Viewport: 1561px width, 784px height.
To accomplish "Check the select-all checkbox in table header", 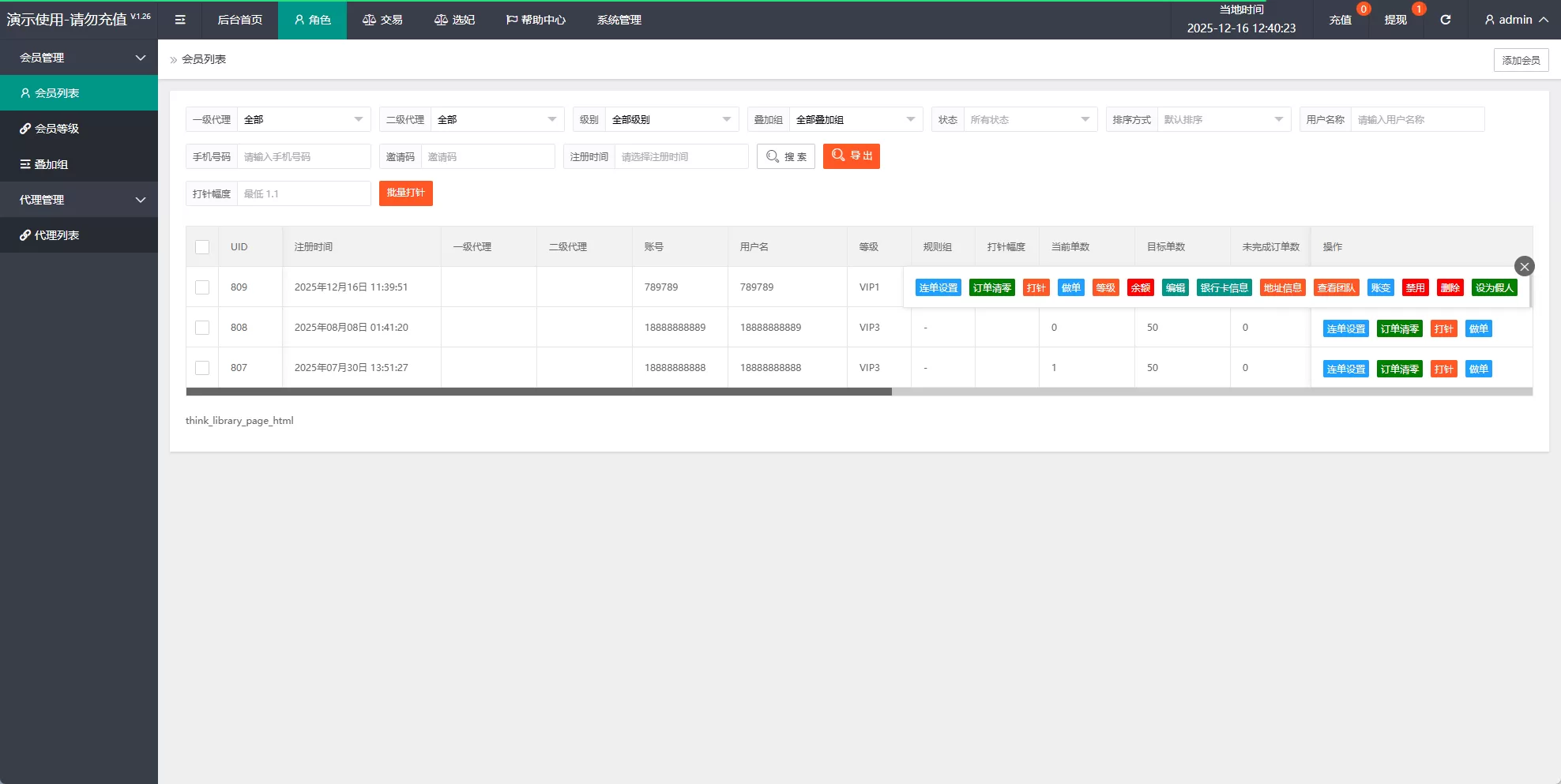I will pos(202,247).
